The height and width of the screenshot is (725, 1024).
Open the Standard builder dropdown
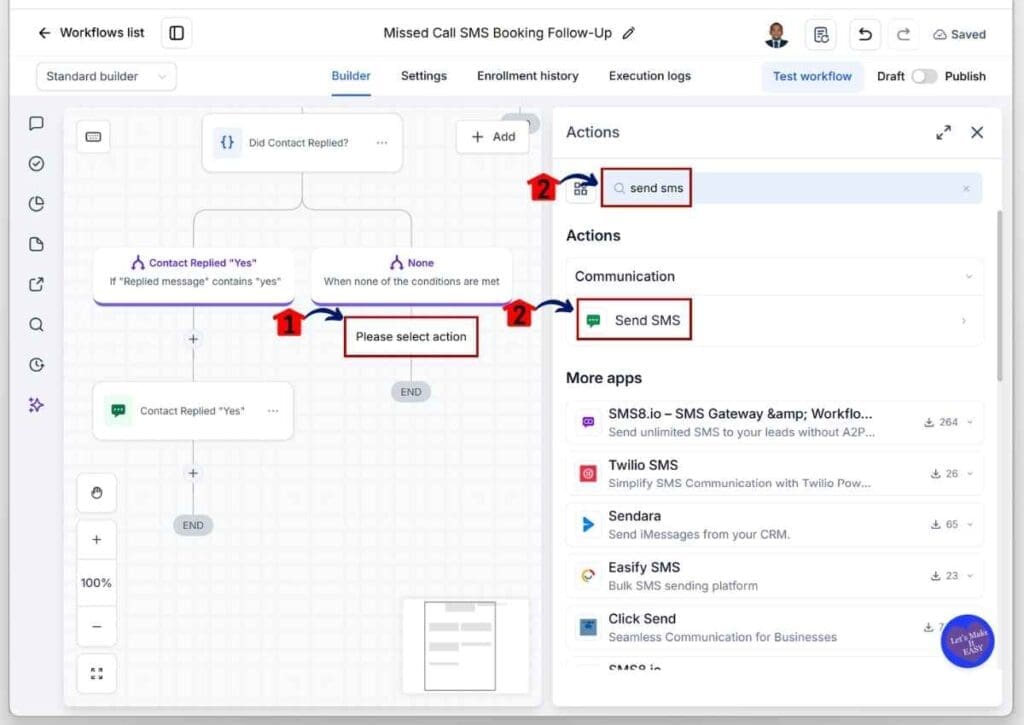106,76
